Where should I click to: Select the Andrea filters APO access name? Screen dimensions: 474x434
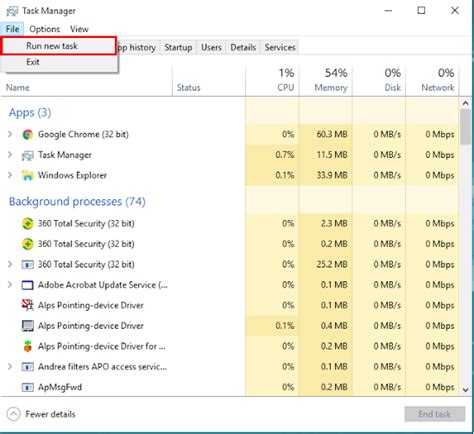pyautogui.click(x=102, y=367)
